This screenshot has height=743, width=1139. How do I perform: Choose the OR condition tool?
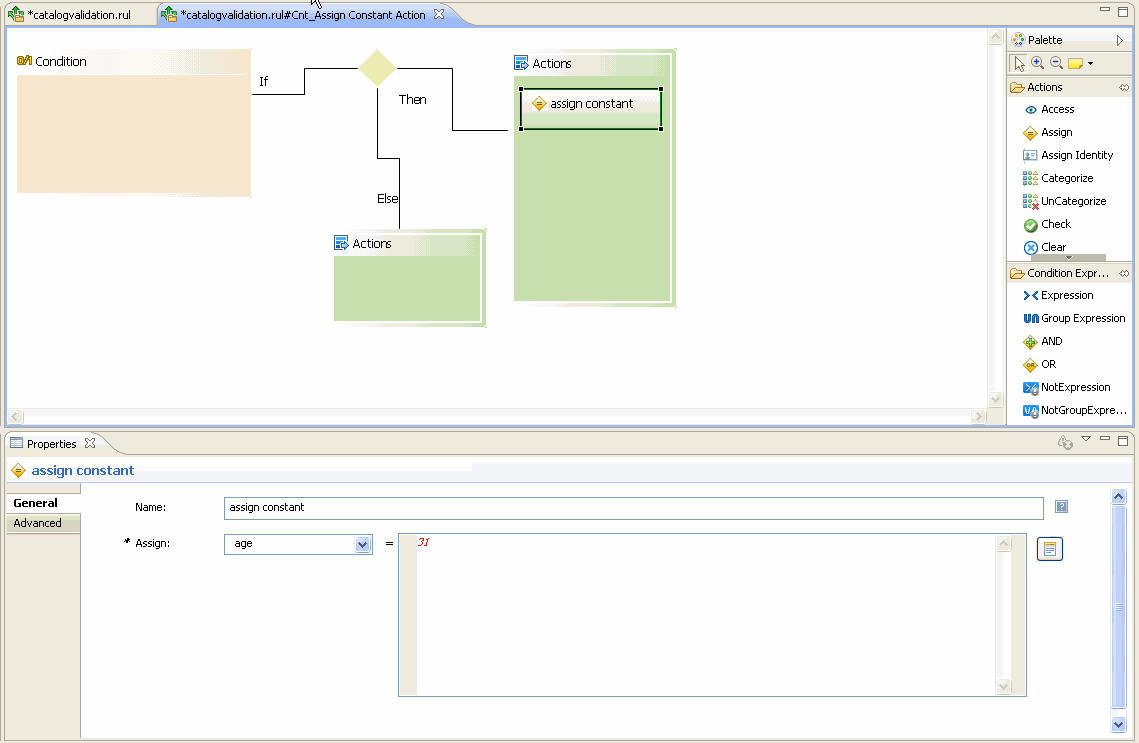point(1039,365)
